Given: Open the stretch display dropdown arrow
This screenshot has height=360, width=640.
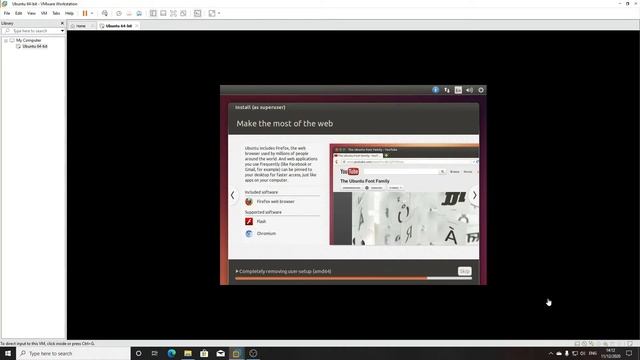Looking at the screenshot, I should tap(219, 13).
